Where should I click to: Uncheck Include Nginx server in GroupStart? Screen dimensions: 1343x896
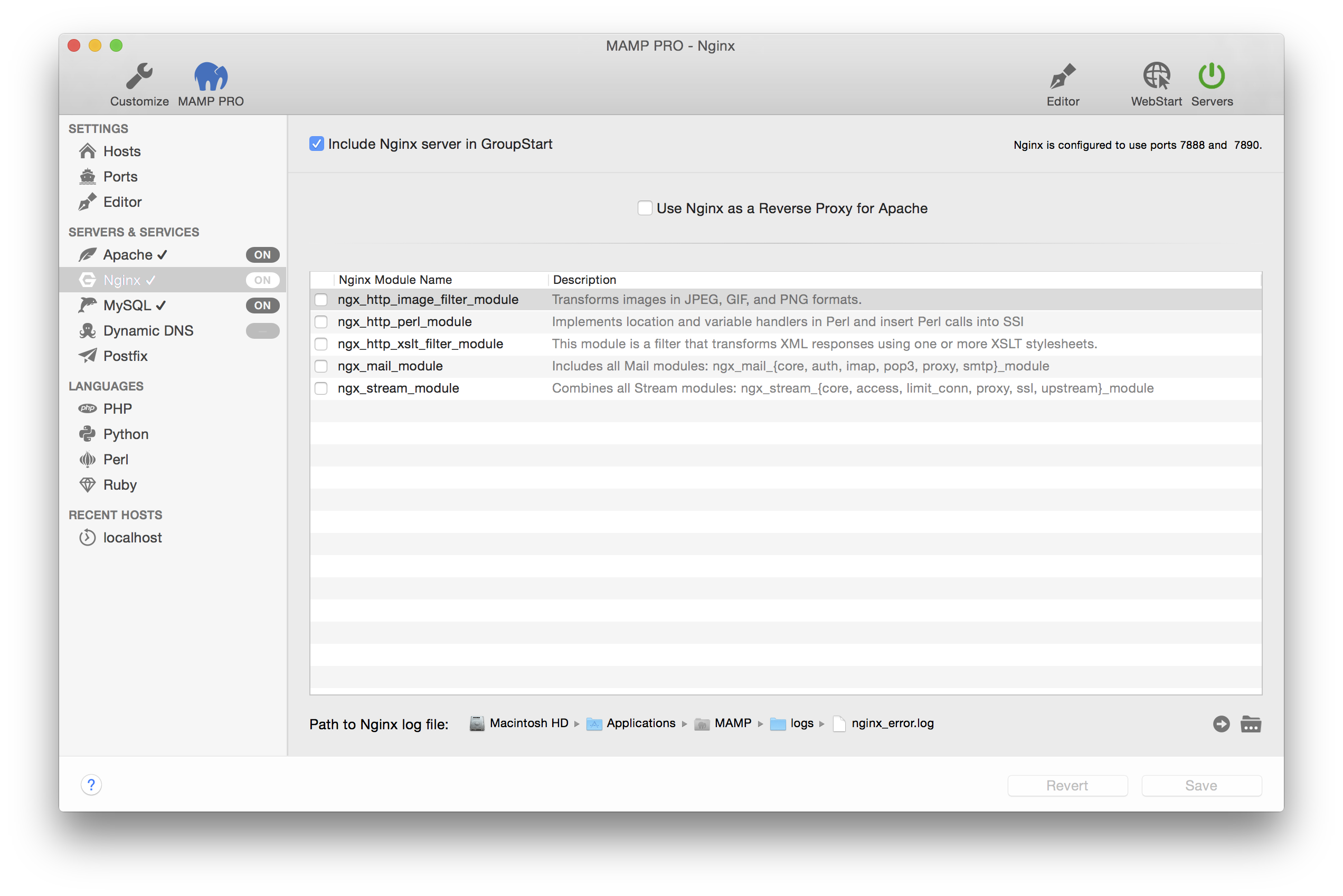coord(316,144)
